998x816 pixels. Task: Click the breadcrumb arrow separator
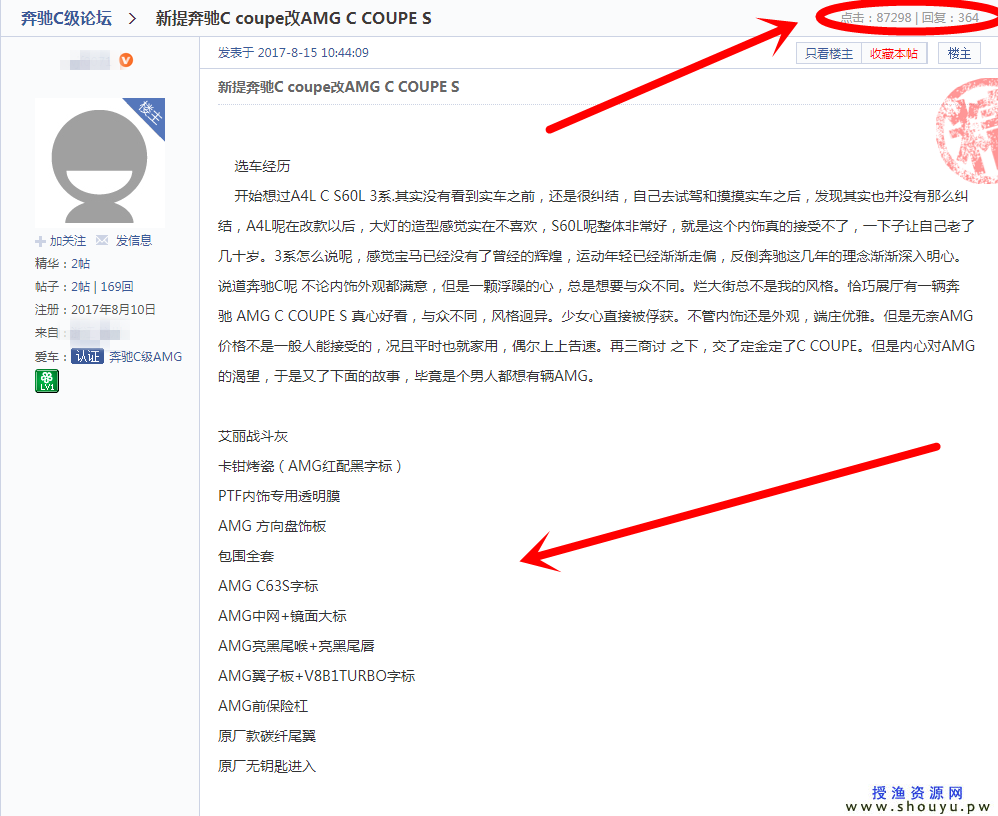132,18
